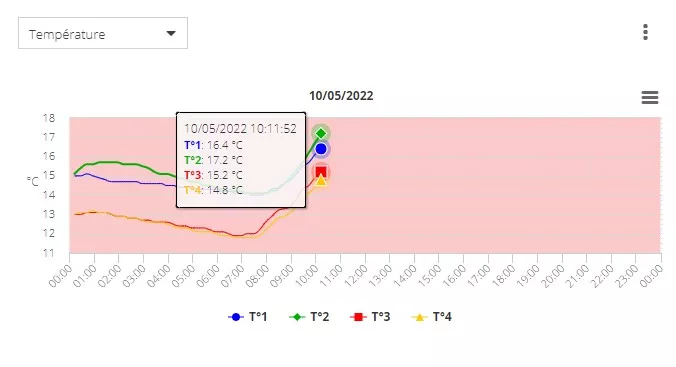This screenshot has height=367, width=676.
Task: Expand the Température dropdown arrow
Action: (x=171, y=34)
